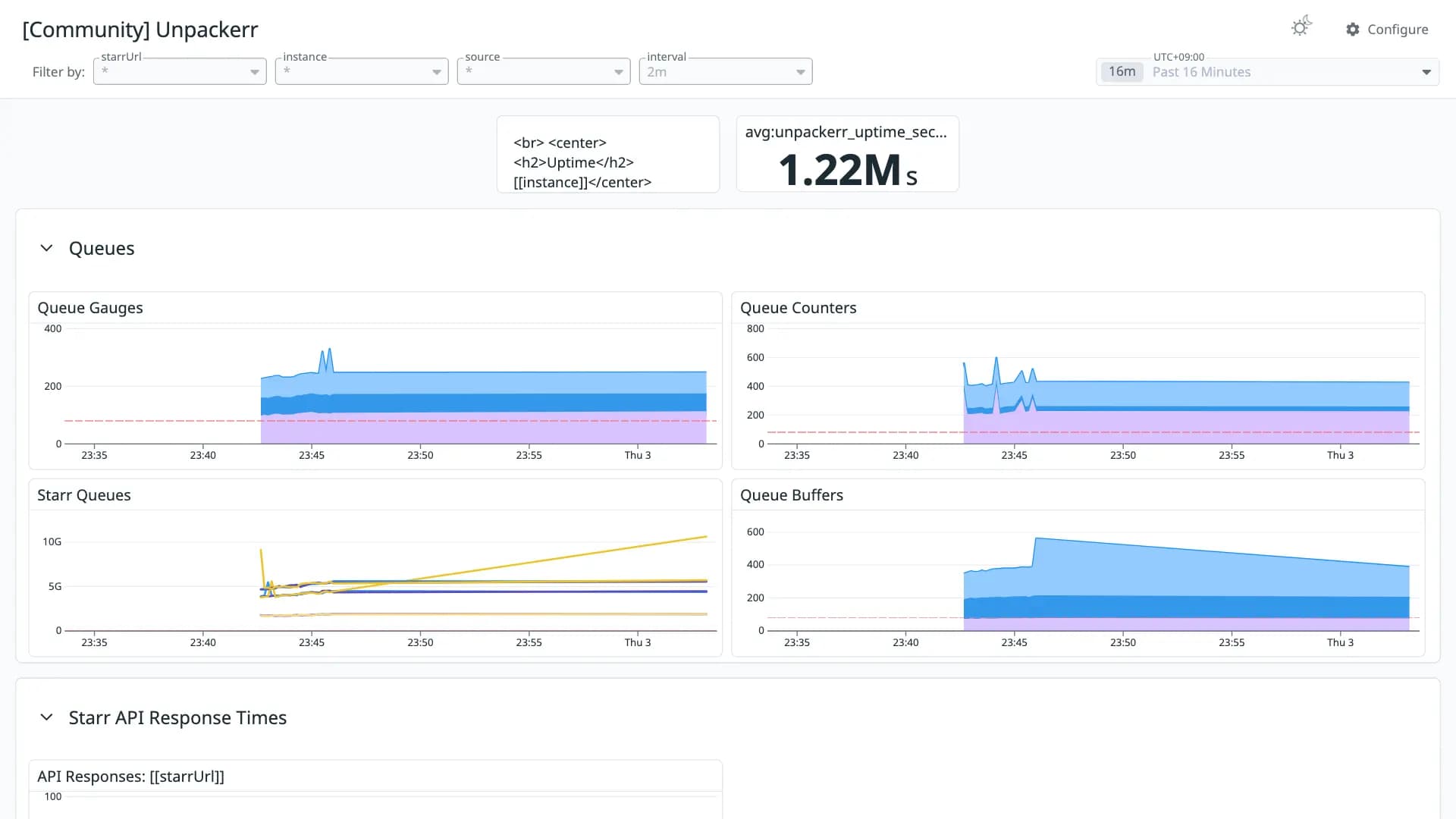Open the Configure menu

point(1387,30)
